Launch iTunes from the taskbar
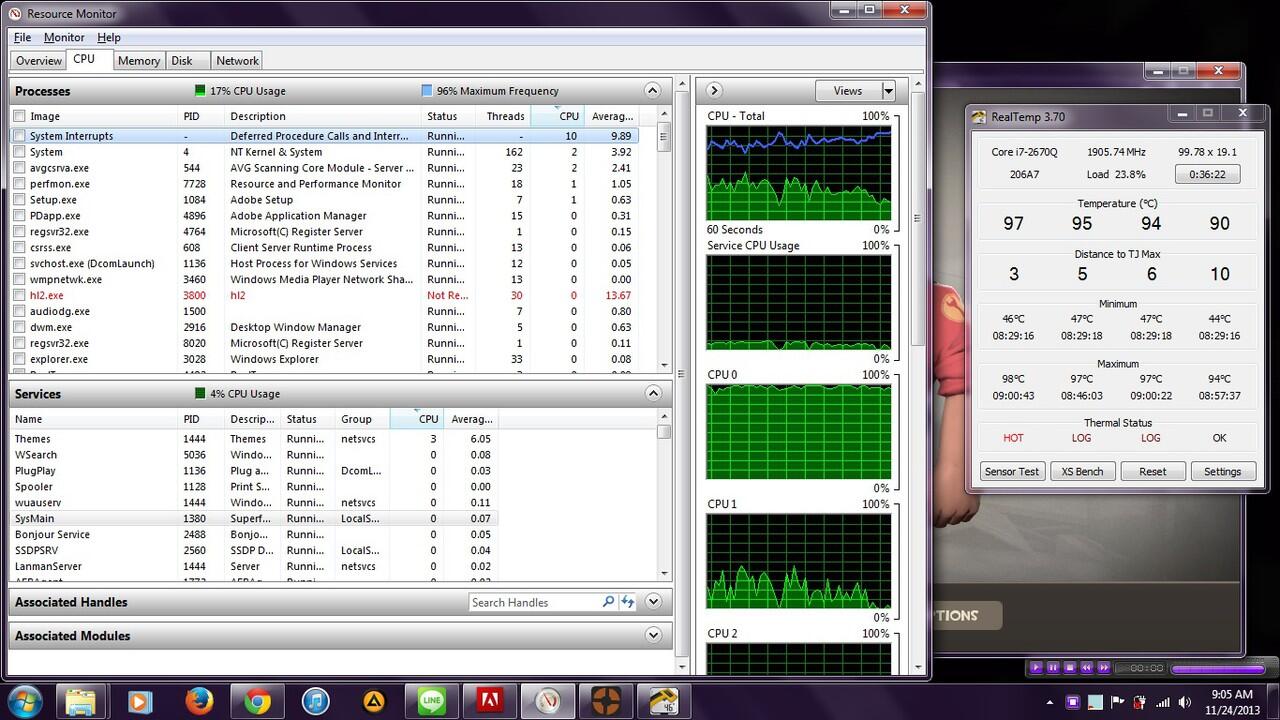 [315, 702]
